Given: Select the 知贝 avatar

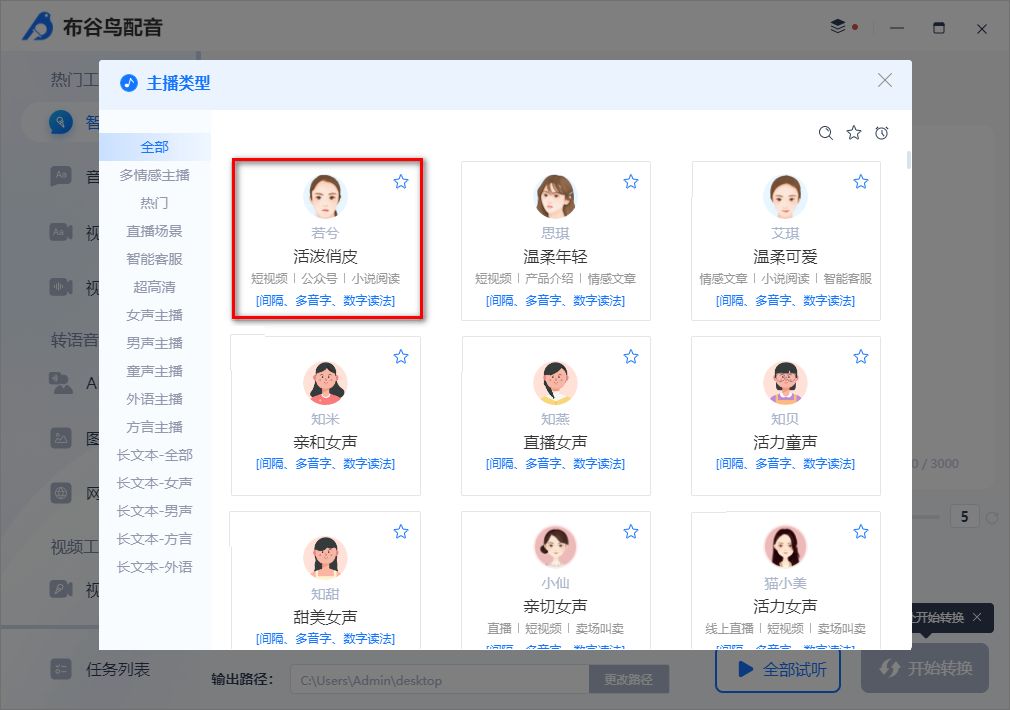Looking at the screenshot, I should coord(785,383).
